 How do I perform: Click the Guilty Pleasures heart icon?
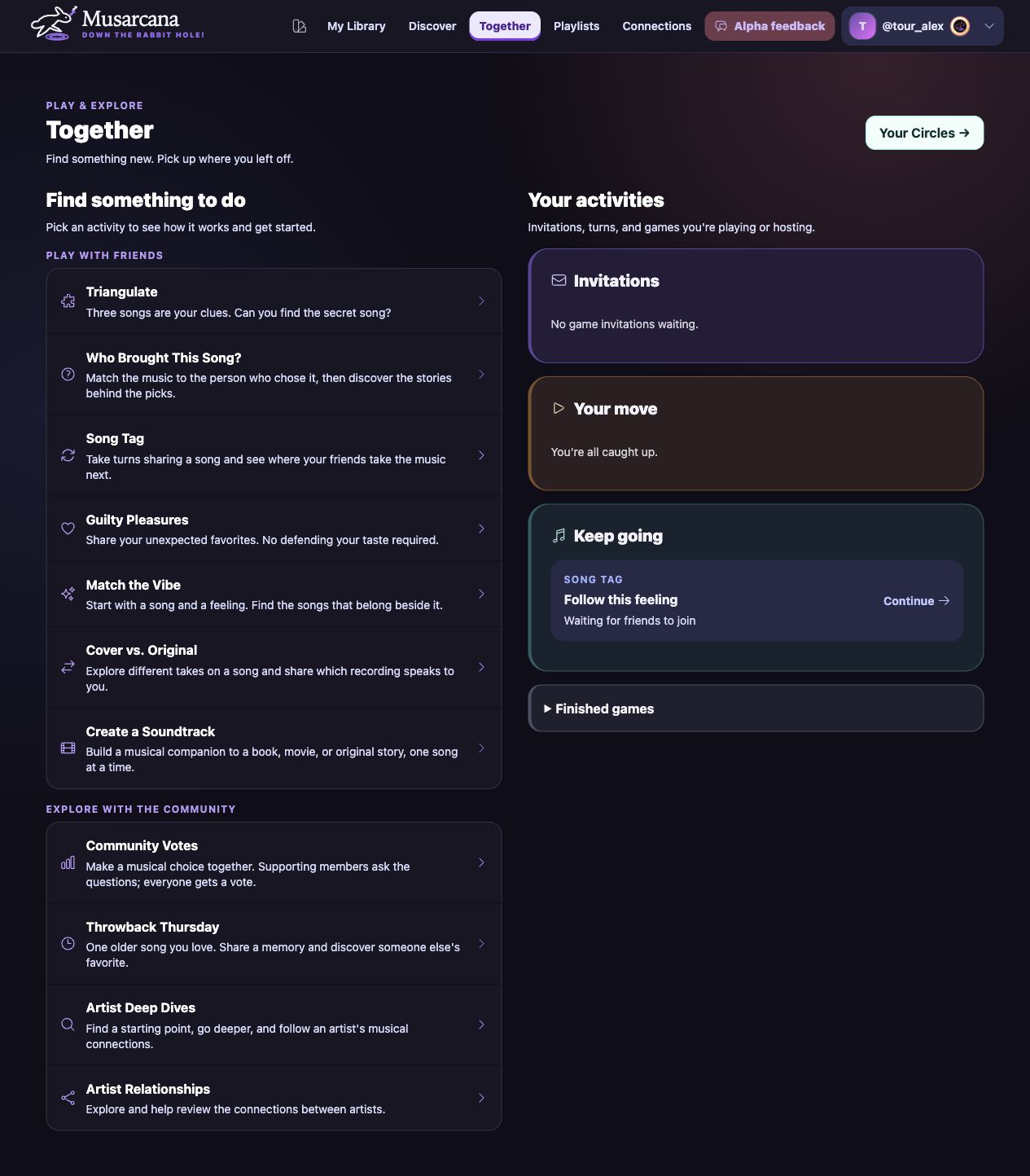[68, 529]
